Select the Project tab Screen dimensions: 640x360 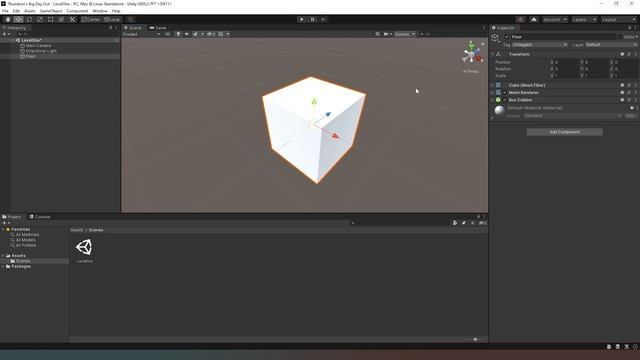pyautogui.click(x=12, y=217)
